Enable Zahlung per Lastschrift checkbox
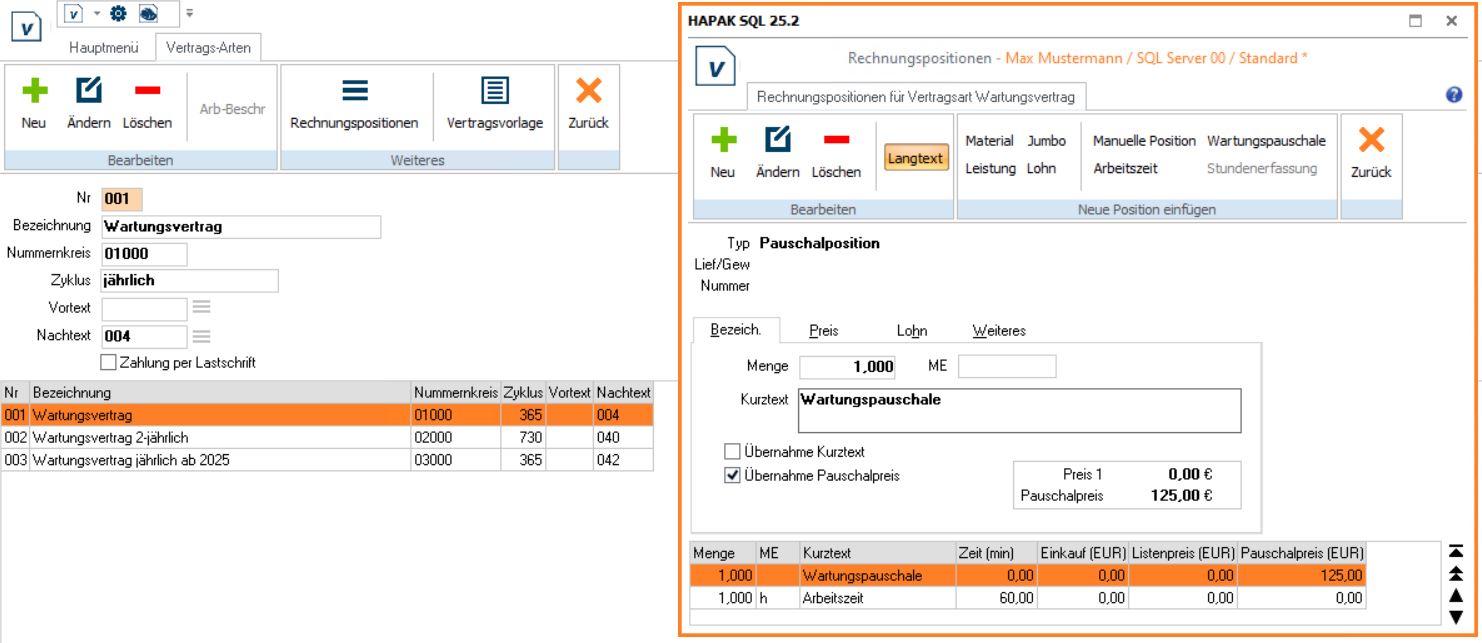Screen dimensions: 1482x643 point(109,362)
